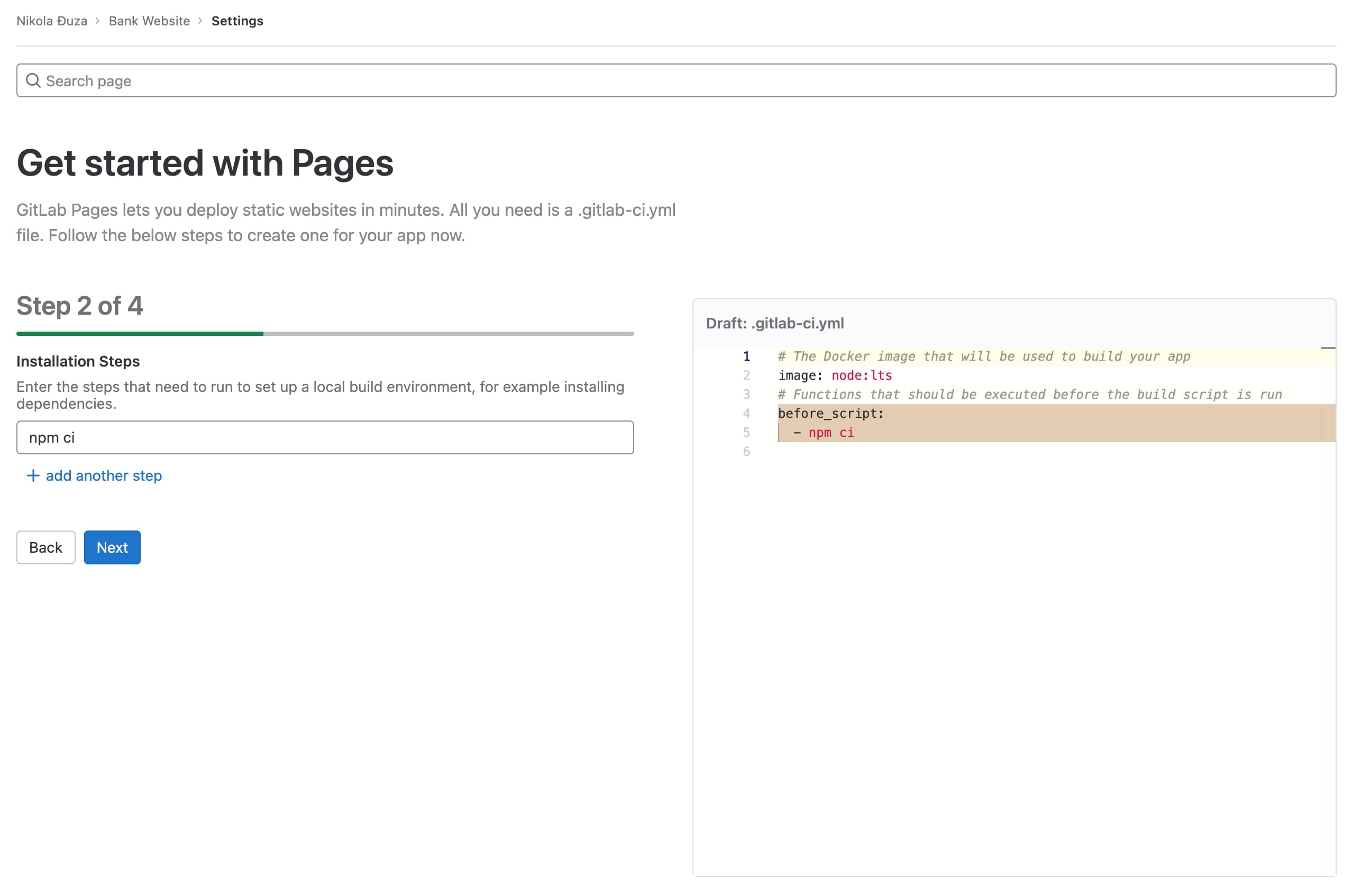1353x896 pixels.
Task: Click the search magnifier icon
Action: tap(33, 80)
